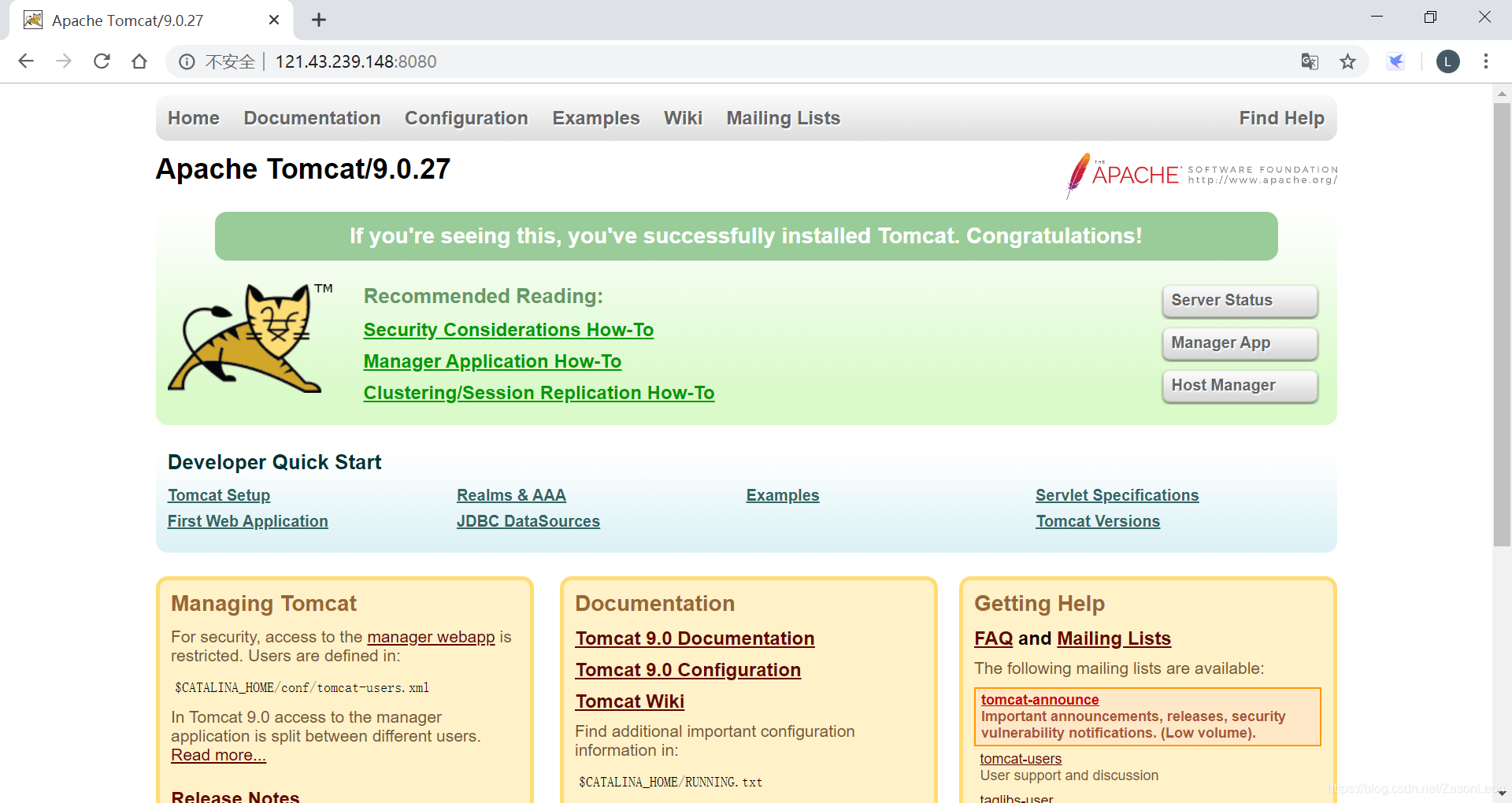
Task: Close the Apache Tomcat/9.0.27 tab
Action: pos(274,20)
